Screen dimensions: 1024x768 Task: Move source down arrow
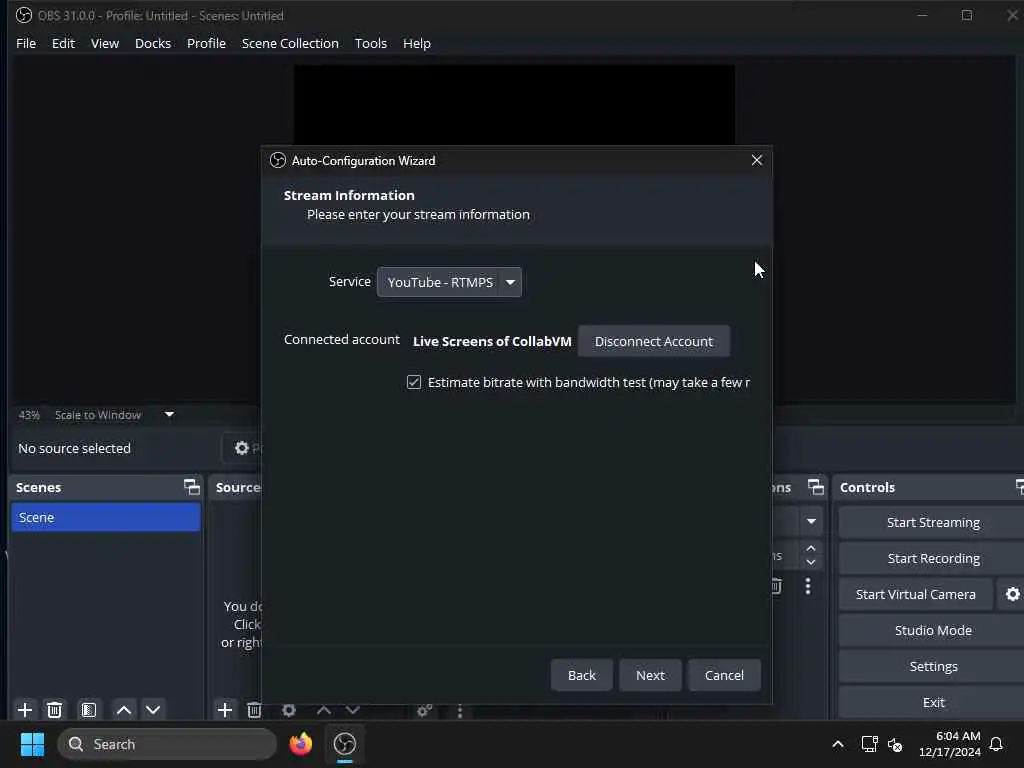353,710
